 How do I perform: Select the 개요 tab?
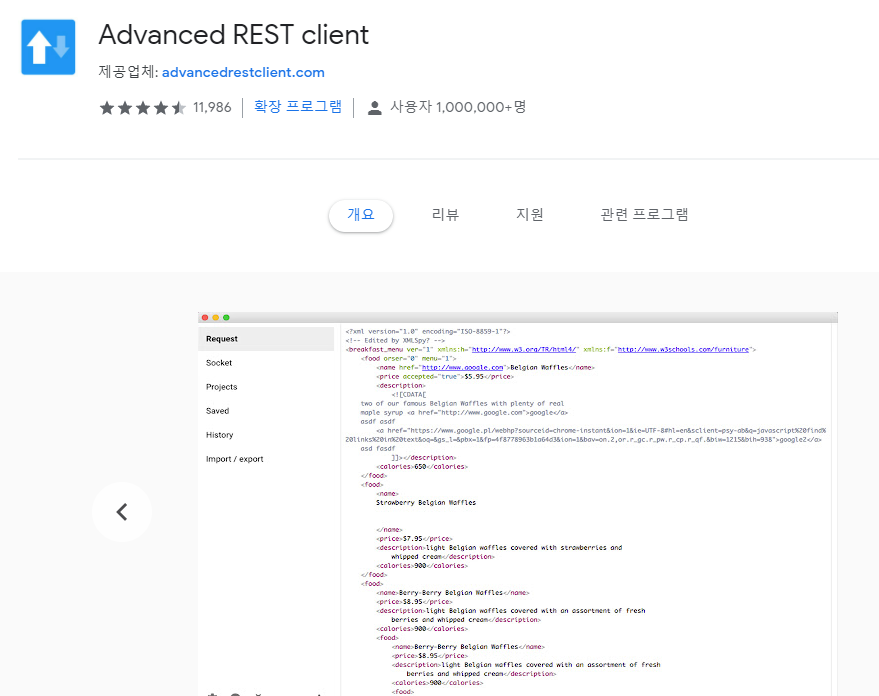(x=360, y=215)
